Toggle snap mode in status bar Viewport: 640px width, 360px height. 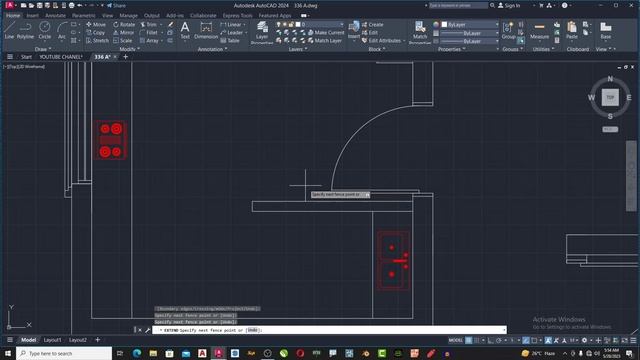[x=476, y=340]
